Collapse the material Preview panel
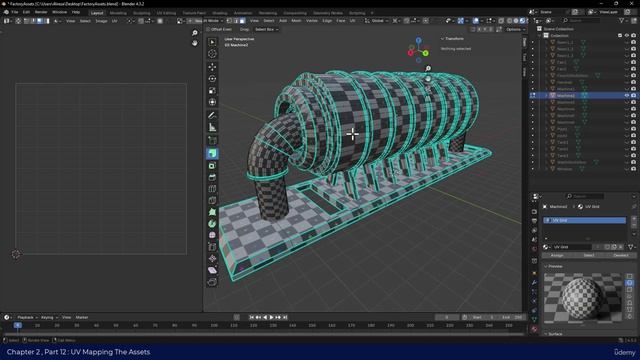 pos(546,266)
